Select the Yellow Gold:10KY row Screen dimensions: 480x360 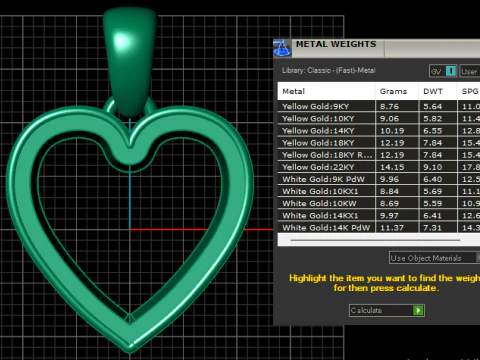pos(379,118)
